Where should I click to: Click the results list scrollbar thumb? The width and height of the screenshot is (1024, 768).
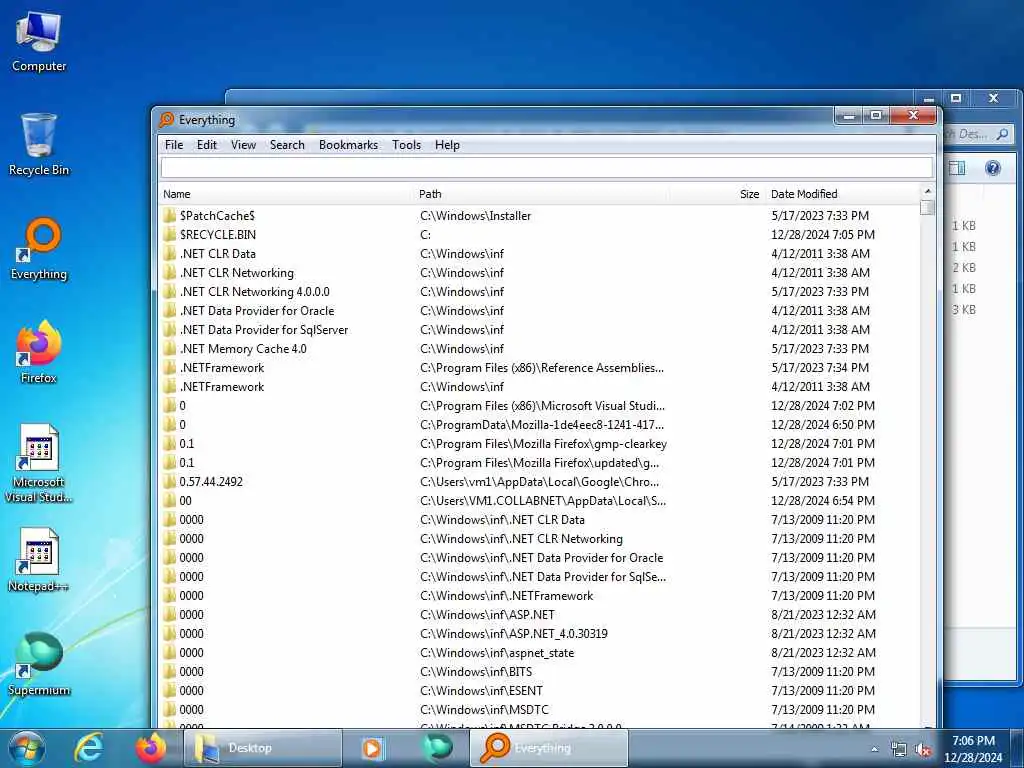pyautogui.click(x=927, y=207)
